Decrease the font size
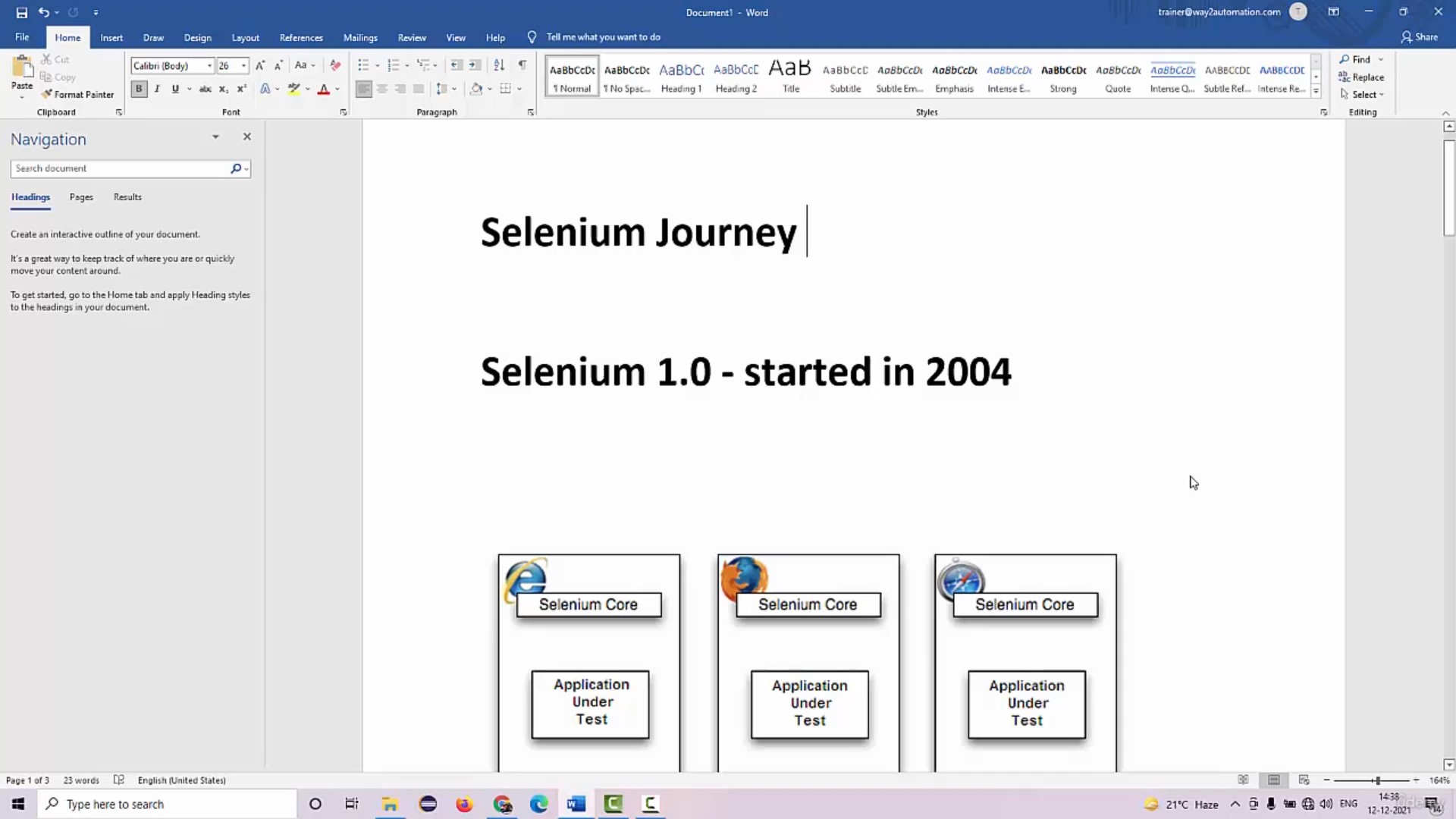The width and height of the screenshot is (1456, 819). pos(278,65)
